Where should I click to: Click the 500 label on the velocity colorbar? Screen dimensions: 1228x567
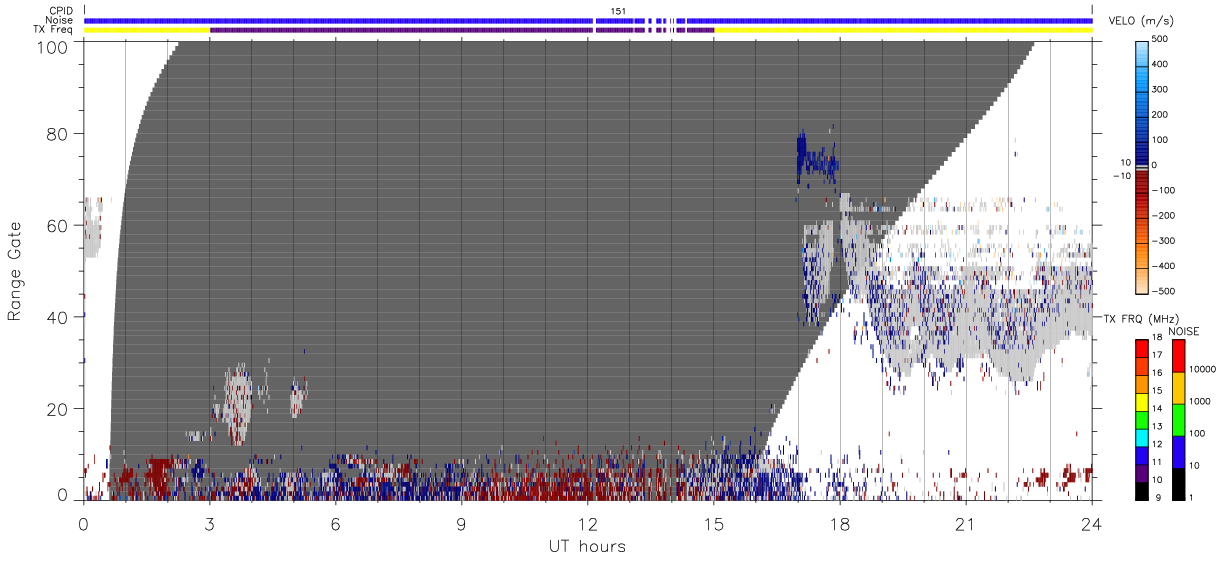pyautogui.click(x=1159, y=39)
